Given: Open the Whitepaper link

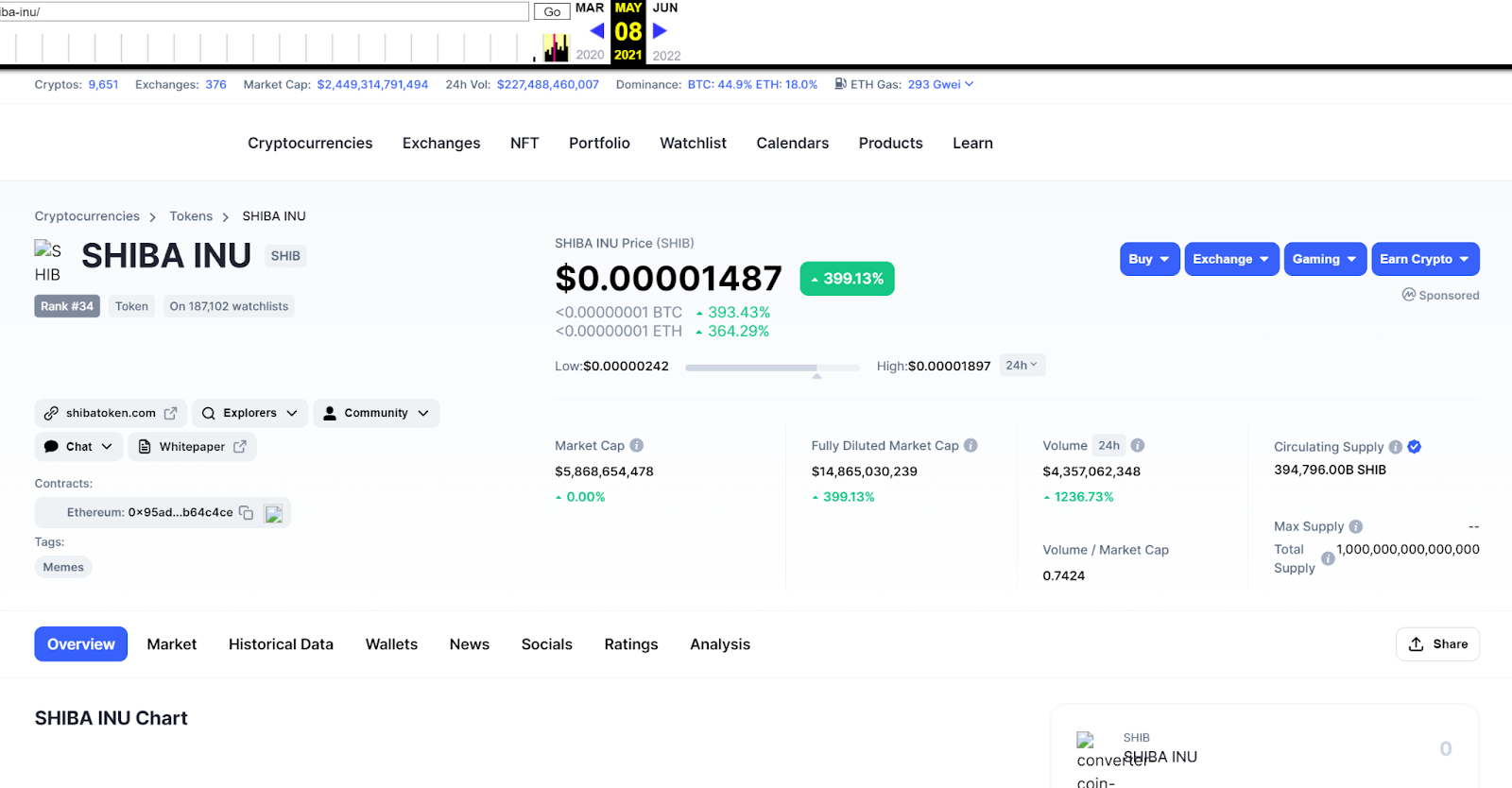Looking at the screenshot, I should 192,446.
